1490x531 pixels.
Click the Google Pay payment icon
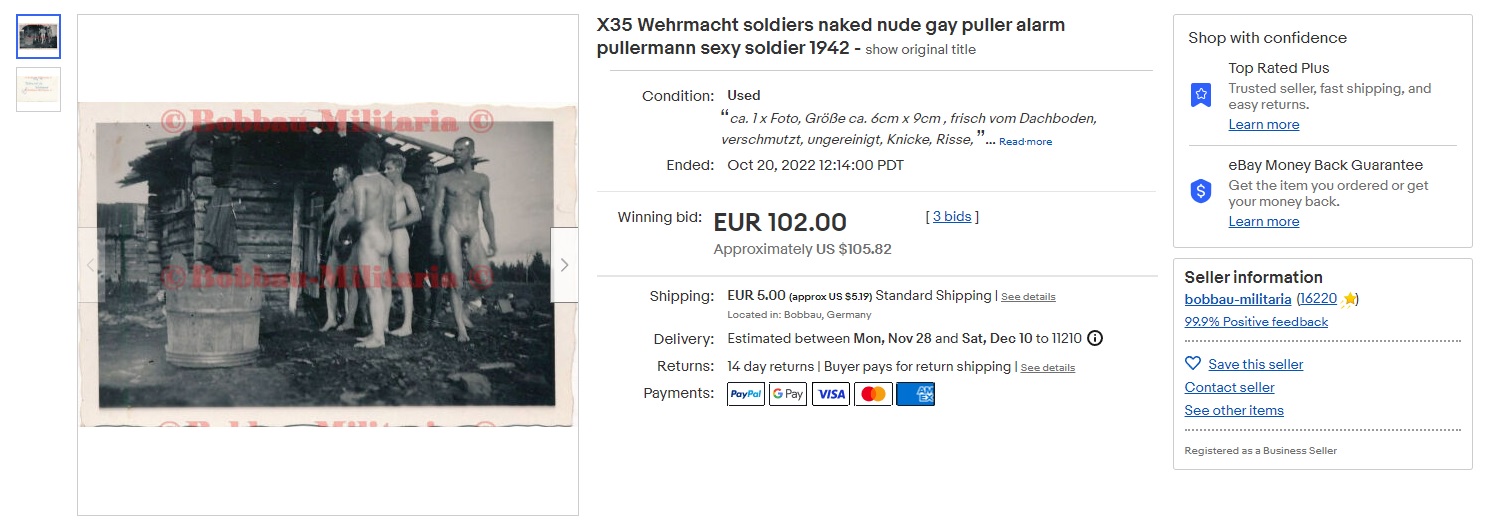coord(788,394)
